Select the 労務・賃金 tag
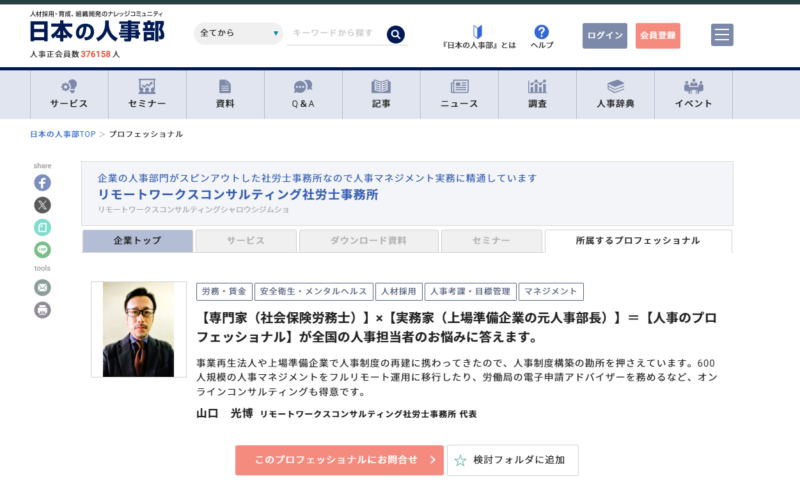800x492 pixels. coord(224,291)
